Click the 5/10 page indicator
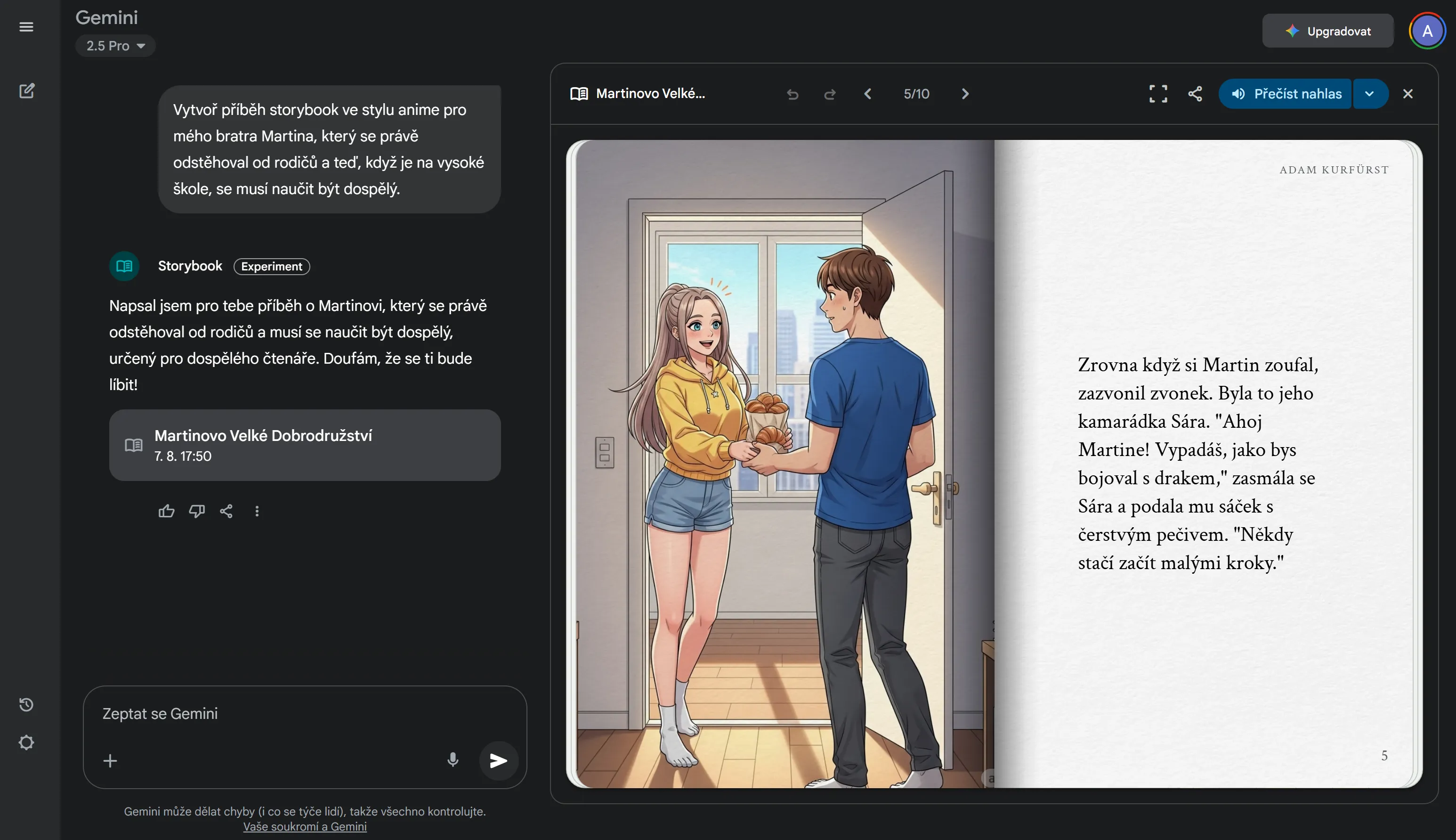This screenshot has height=840, width=1456. pos(916,93)
